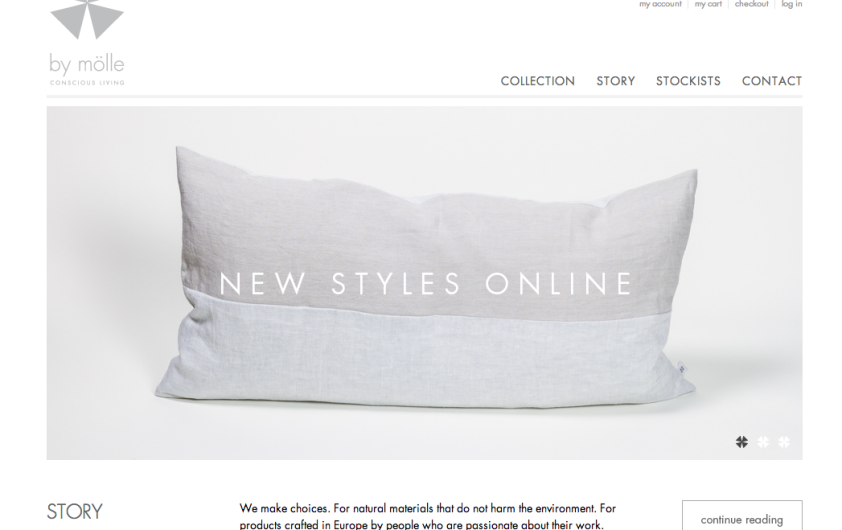Go to the Stockists page
The width and height of the screenshot is (842, 530).
point(688,81)
